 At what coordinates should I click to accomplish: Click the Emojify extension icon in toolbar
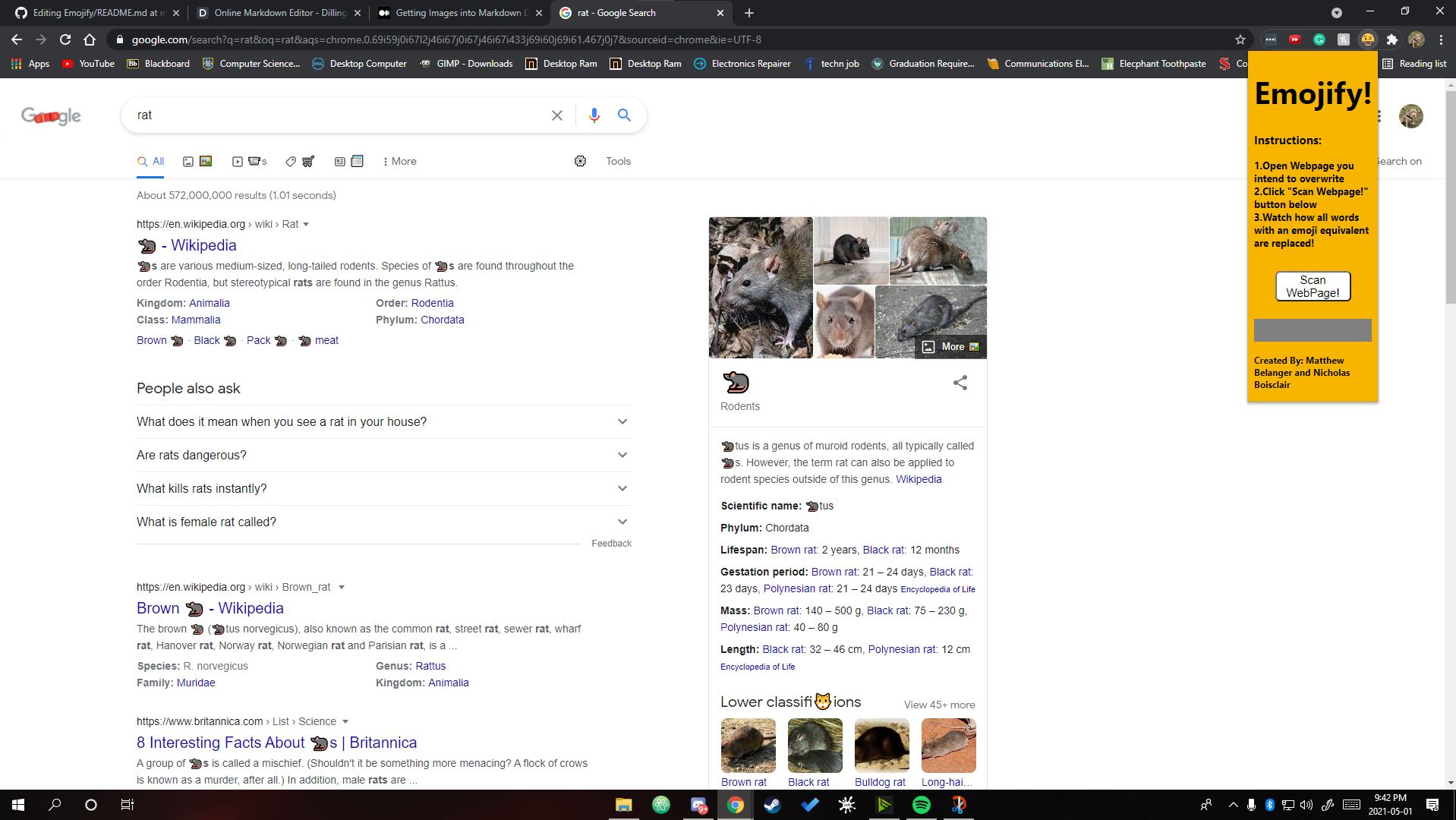pos(1367,39)
